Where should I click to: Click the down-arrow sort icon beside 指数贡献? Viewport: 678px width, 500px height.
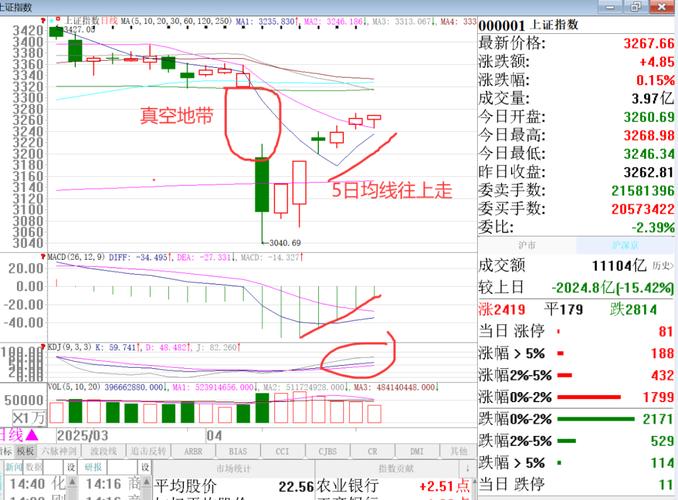coord(467,468)
